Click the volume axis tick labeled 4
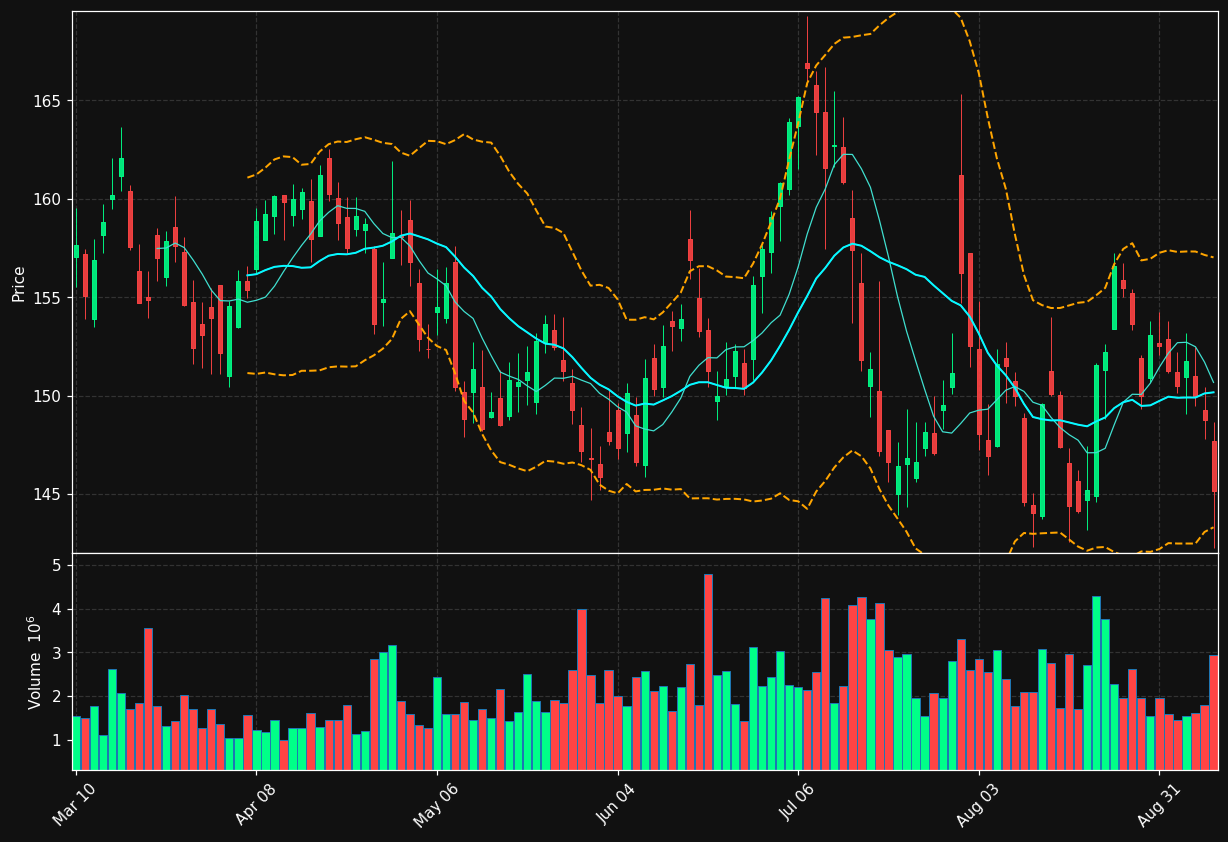The width and height of the screenshot is (1228, 842). tap(57, 609)
